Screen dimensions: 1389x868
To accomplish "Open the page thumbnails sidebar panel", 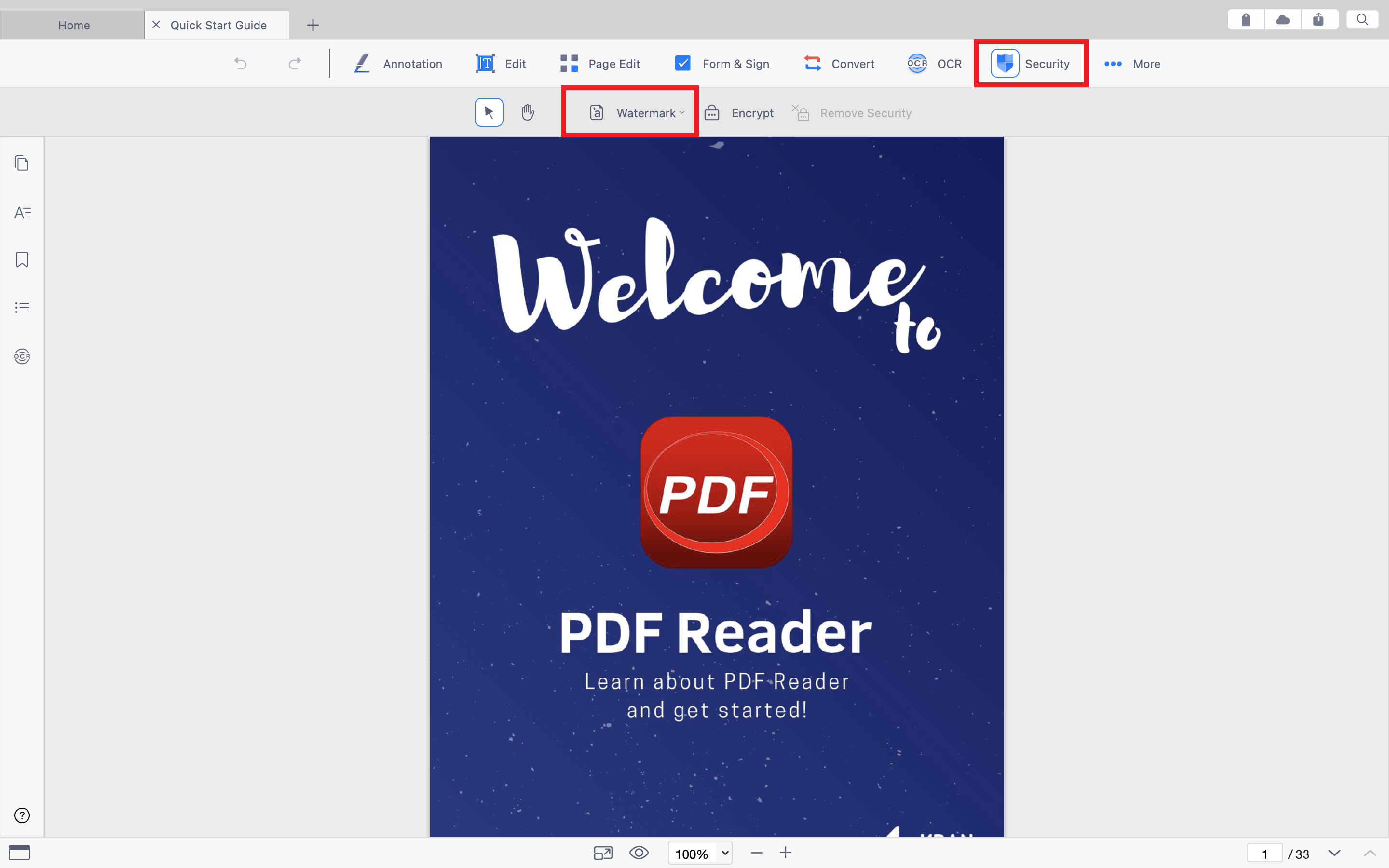I will (x=22, y=163).
